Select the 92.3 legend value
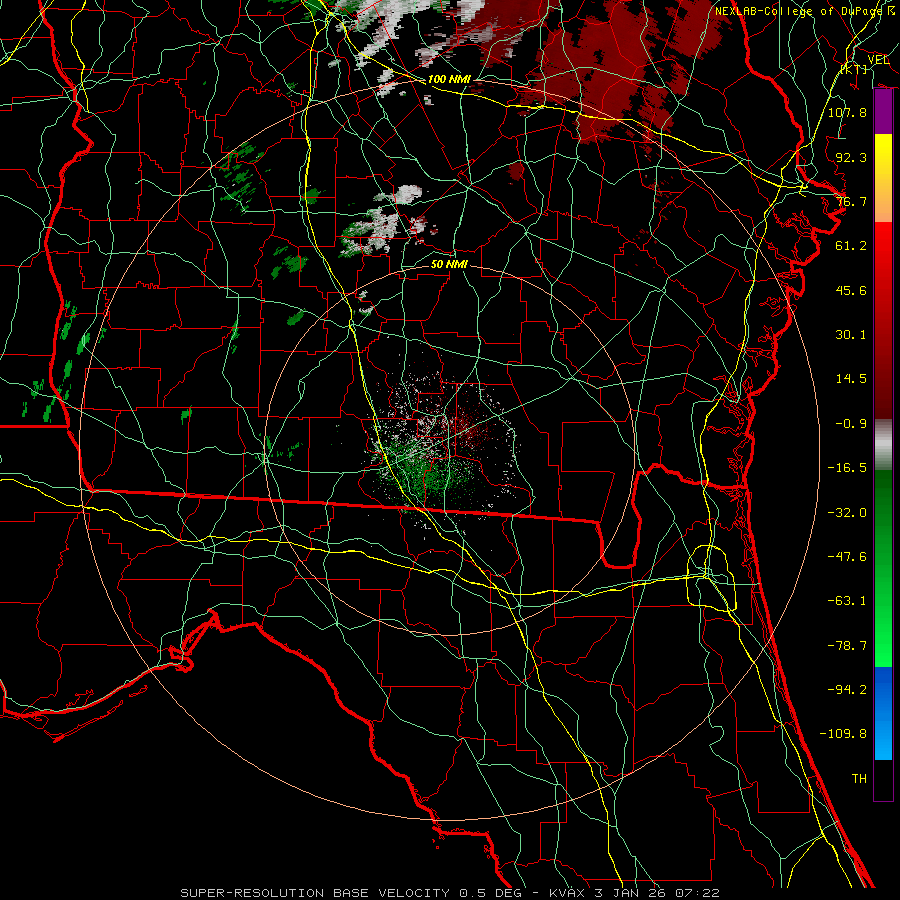The width and height of the screenshot is (900, 900). point(851,157)
